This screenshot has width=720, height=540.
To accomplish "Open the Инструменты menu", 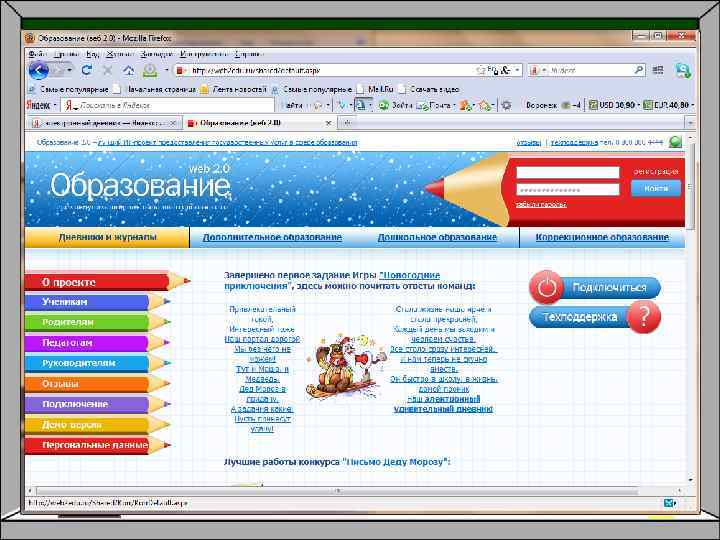I will pos(203,54).
